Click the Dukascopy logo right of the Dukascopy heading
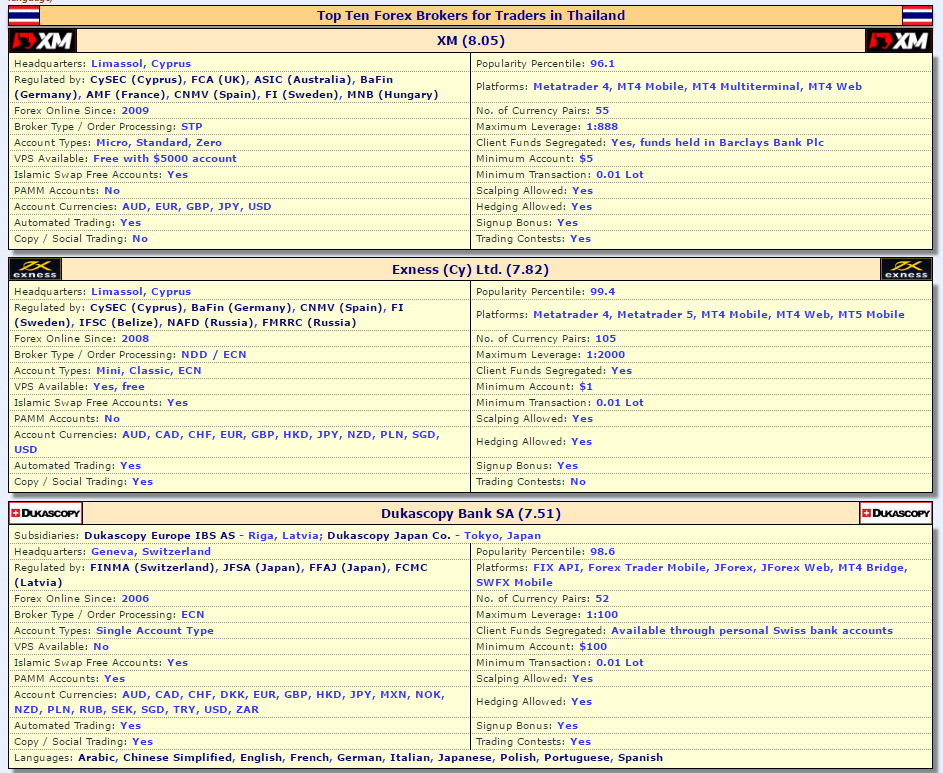 point(895,513)
